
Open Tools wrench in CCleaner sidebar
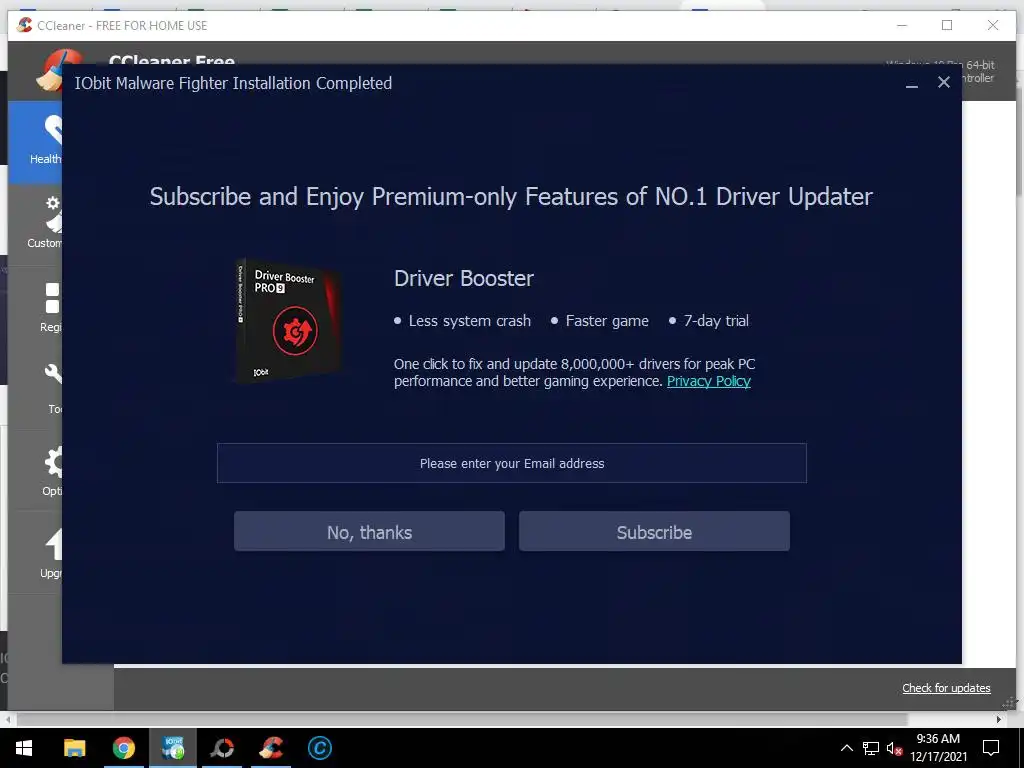tap(36, 389)
